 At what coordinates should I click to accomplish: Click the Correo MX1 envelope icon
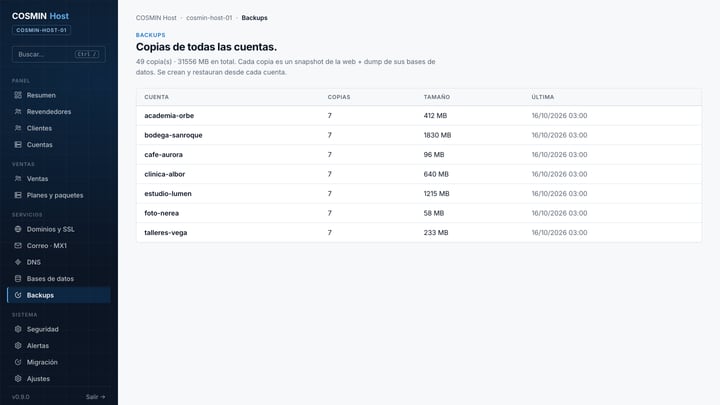coord(18,246)
